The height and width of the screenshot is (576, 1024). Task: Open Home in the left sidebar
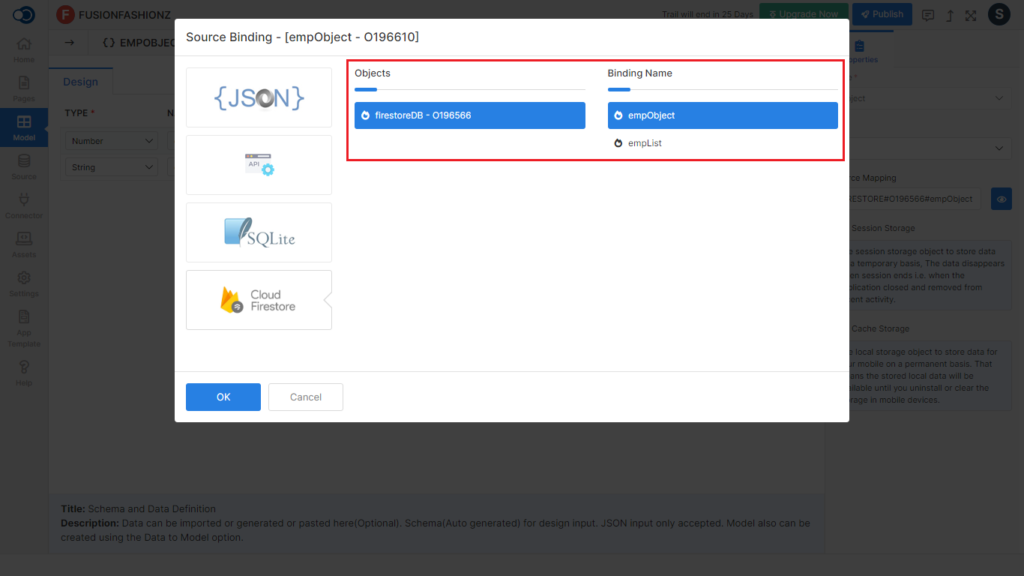(24, 50)
